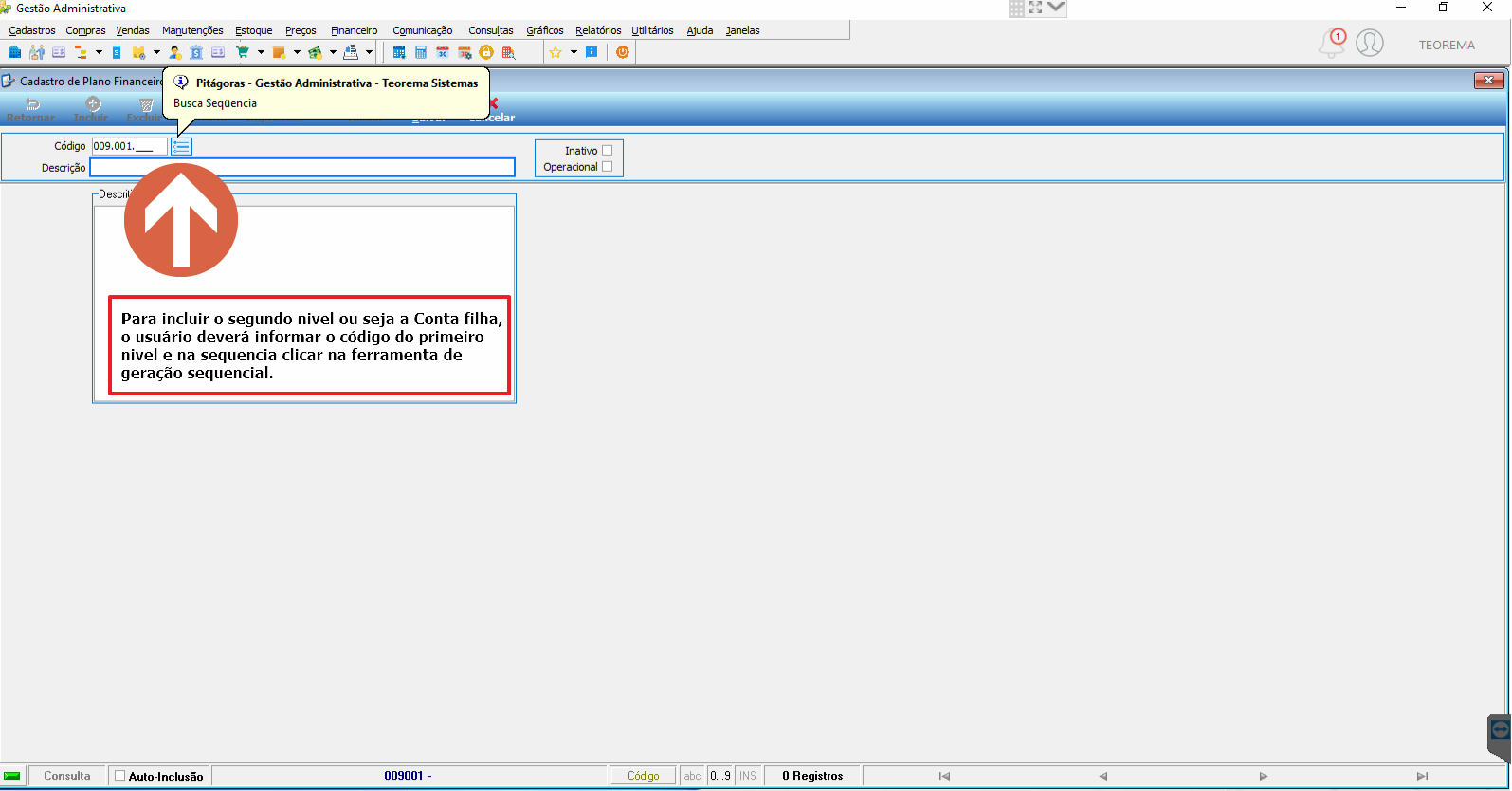This screenshot has width=1512, height=791.
Task: Click into the Código input field
Action: click(x=129, y=146)
